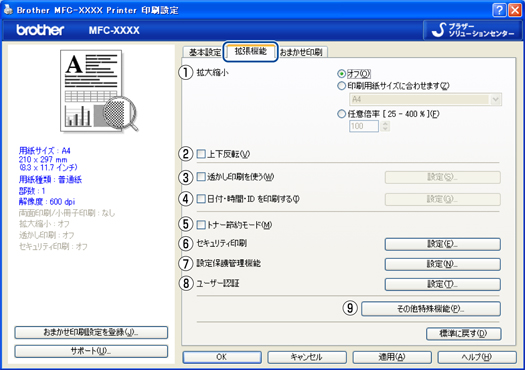Image resolution: width=525 pixels, height=370 pixels.
Task: Expand the A4 paper size dropdown
Action: 496,99
